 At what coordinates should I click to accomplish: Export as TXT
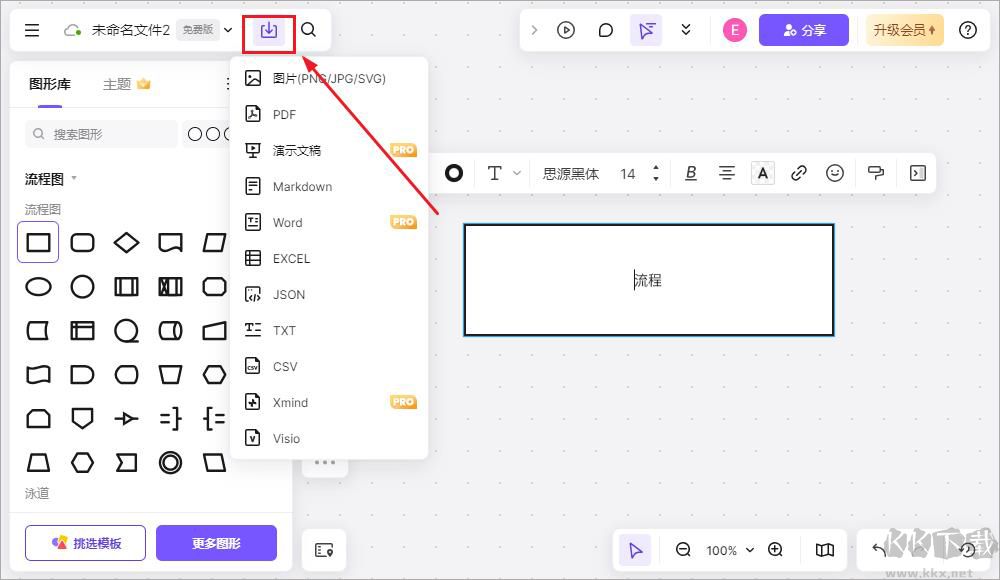[329, 331]
